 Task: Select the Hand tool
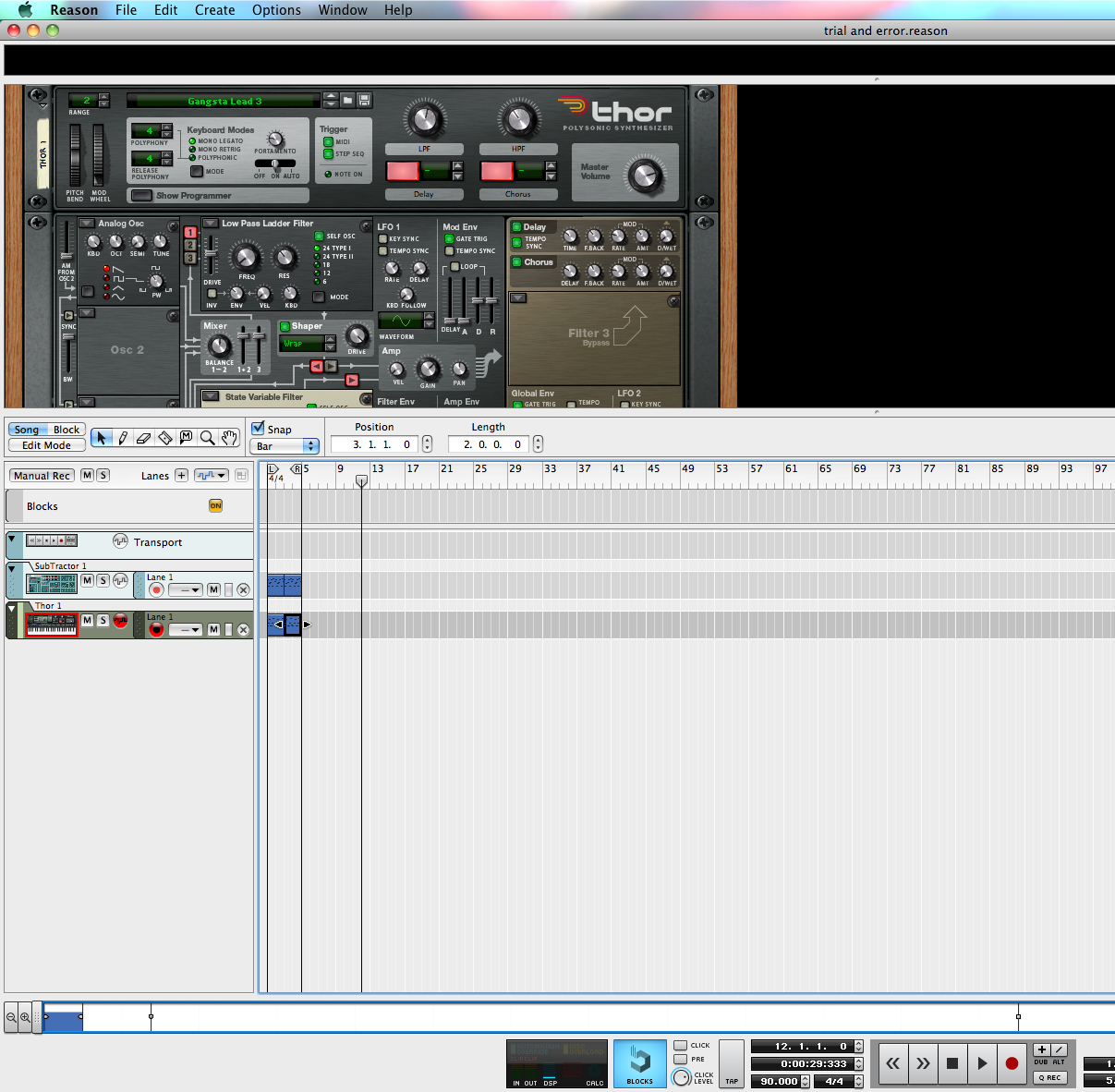click(x=229, y=437)
